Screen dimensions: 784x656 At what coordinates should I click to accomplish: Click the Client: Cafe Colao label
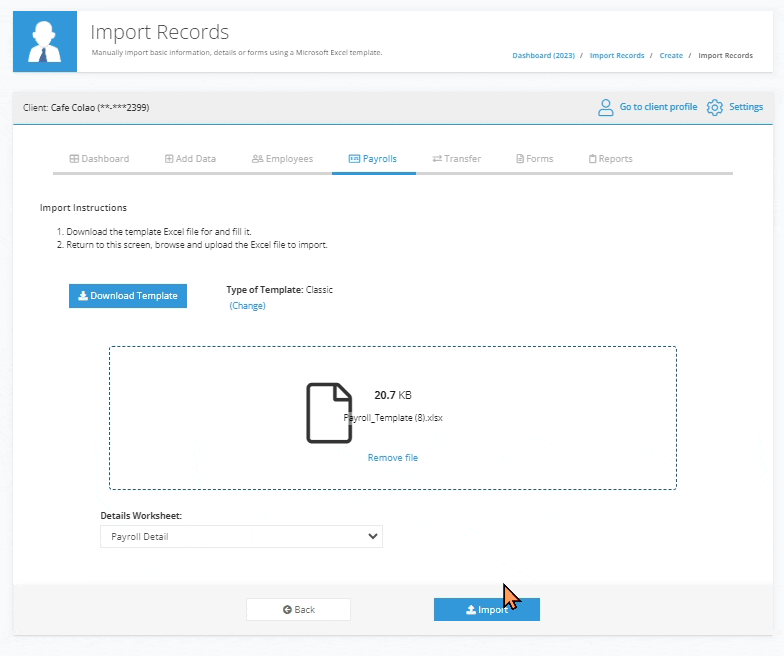(86, 108)
